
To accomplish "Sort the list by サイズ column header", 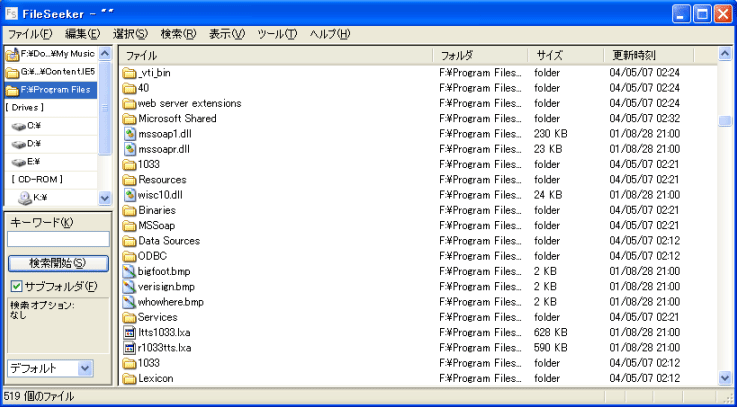I will click(x=565, y=55).
